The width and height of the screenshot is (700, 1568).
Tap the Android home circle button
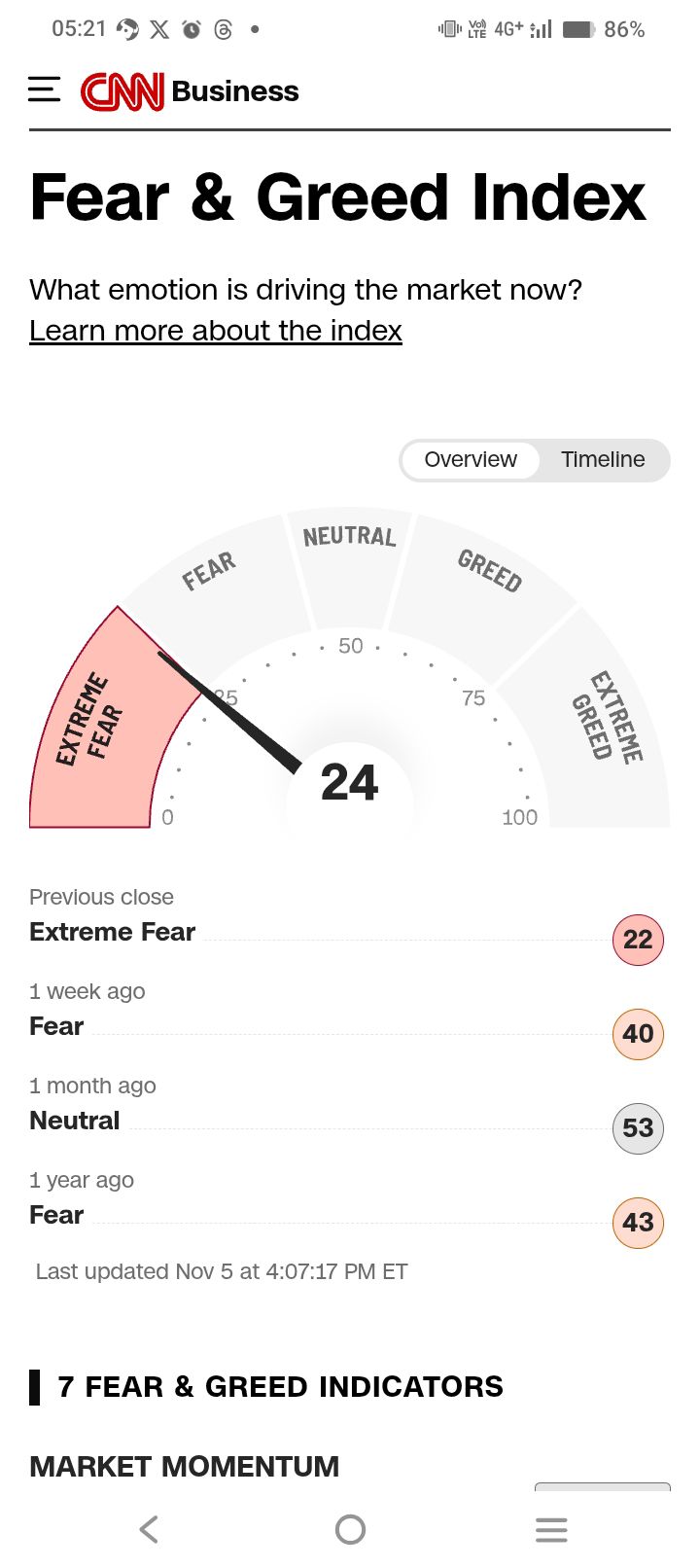[350, 1529]
